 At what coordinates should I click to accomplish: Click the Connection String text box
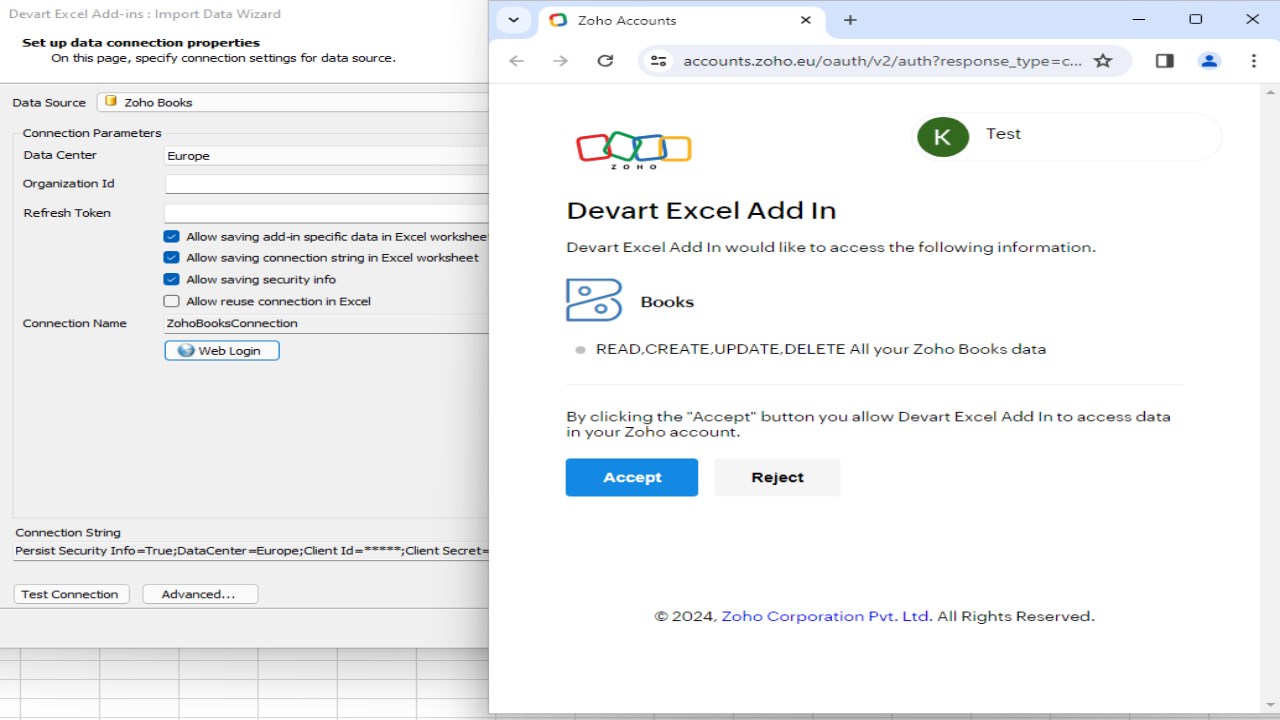pos(251,551)
